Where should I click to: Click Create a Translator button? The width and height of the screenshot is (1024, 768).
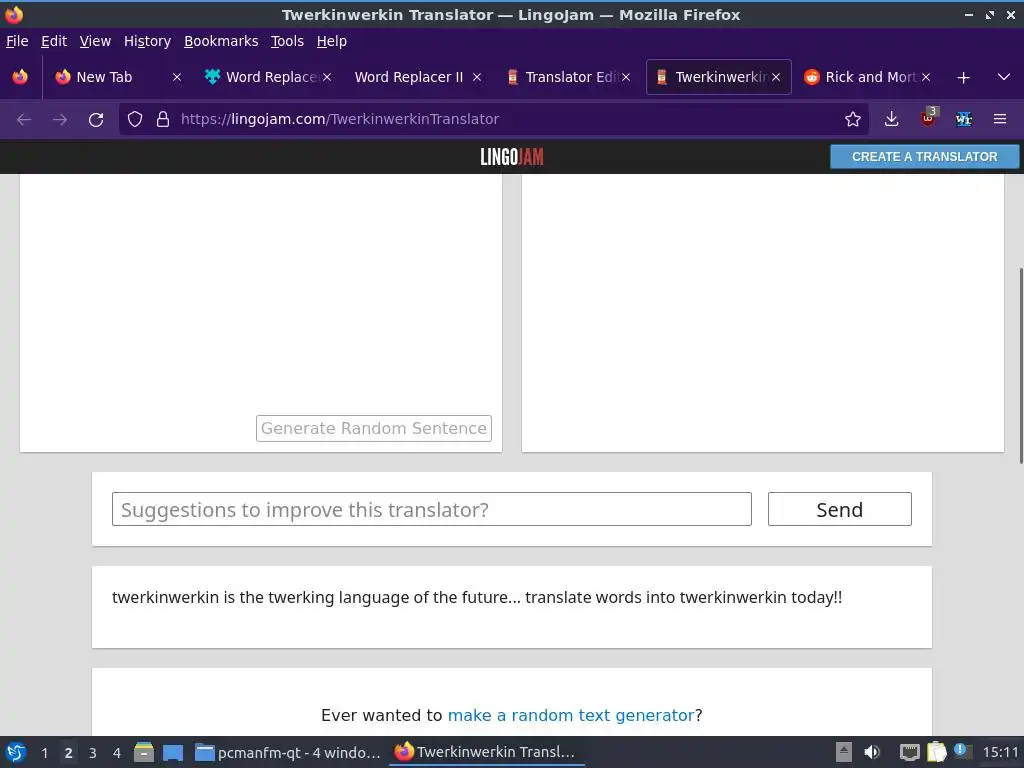pyautogui.click(x=924, y=157)
